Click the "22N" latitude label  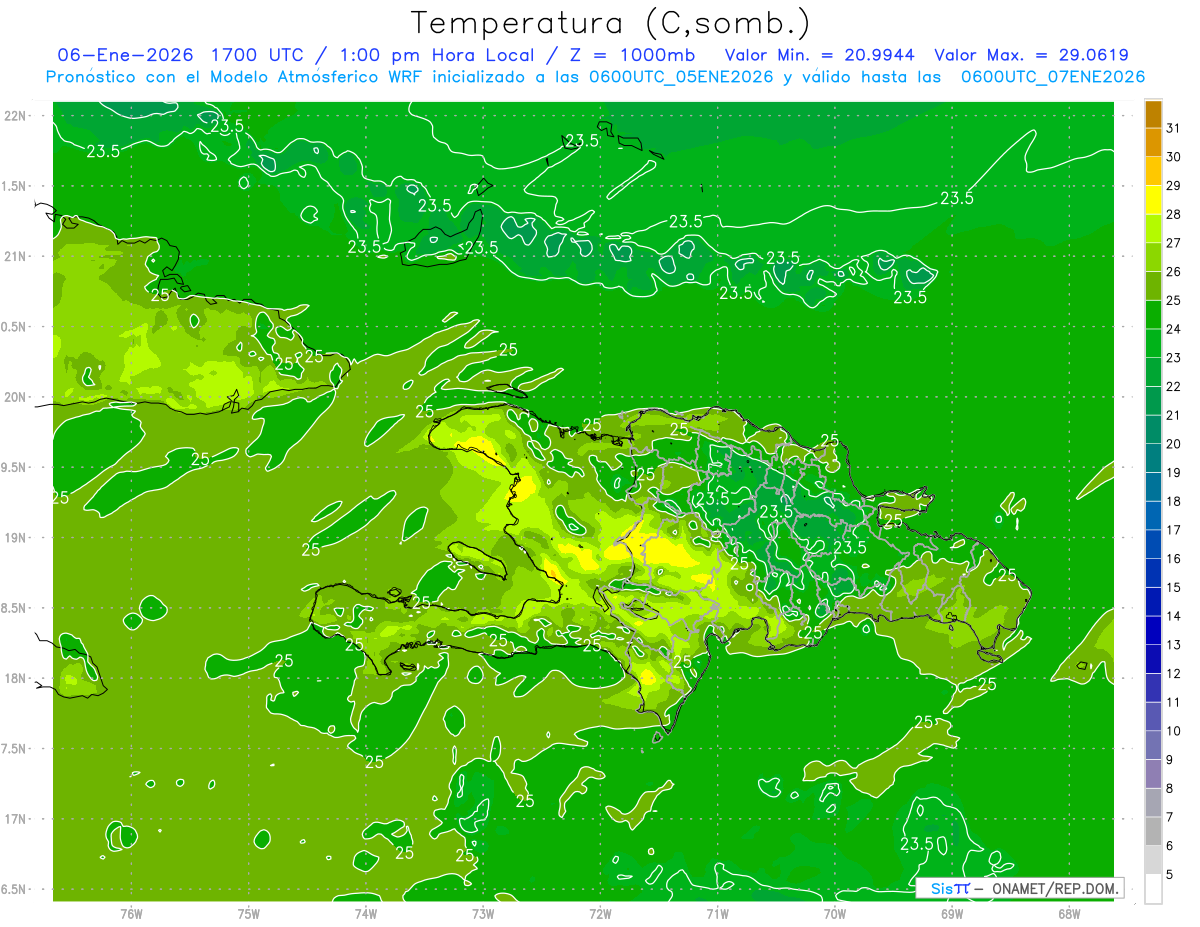15,115
